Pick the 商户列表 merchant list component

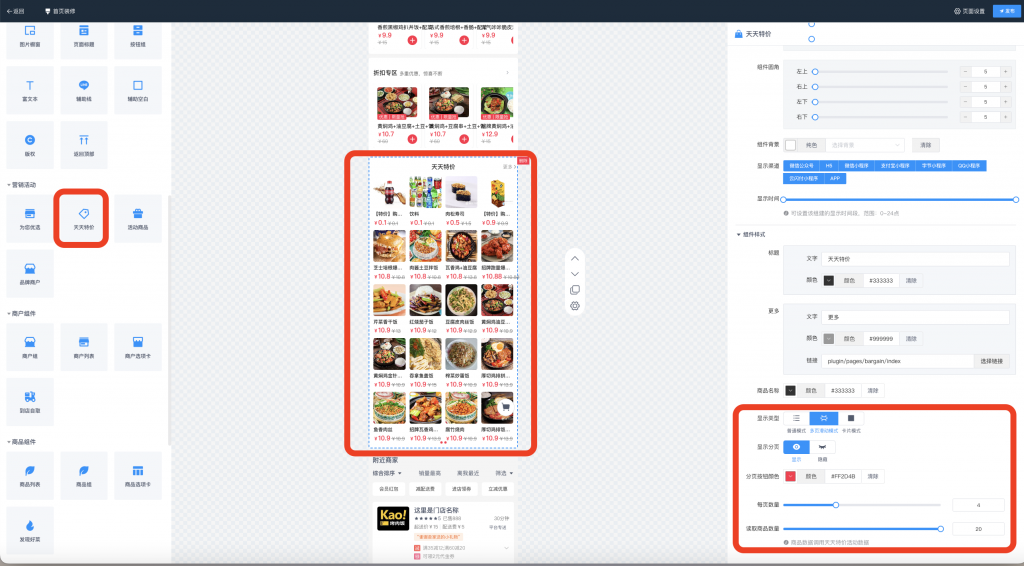84,347
